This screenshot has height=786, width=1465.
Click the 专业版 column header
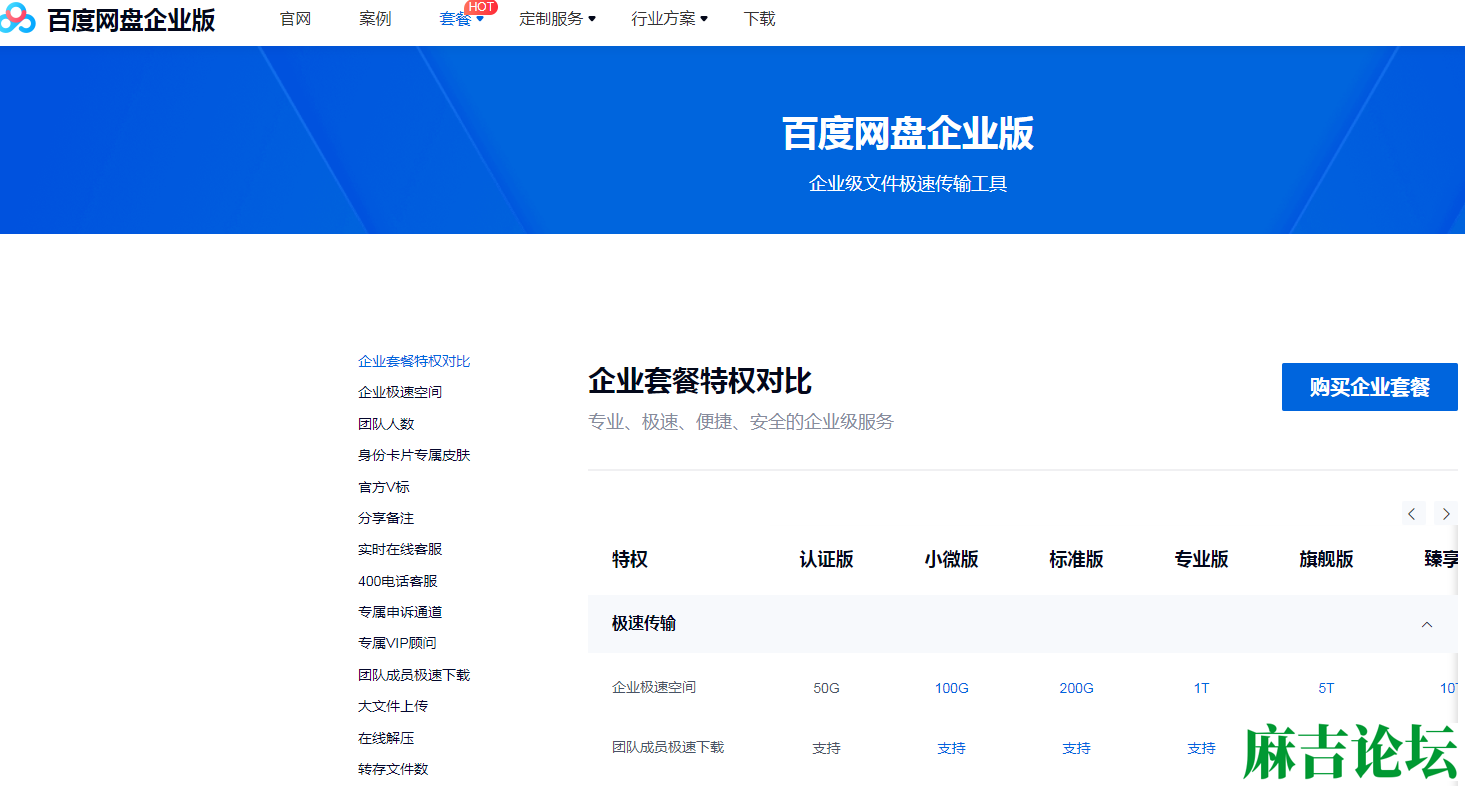[x=1201, y=559]
